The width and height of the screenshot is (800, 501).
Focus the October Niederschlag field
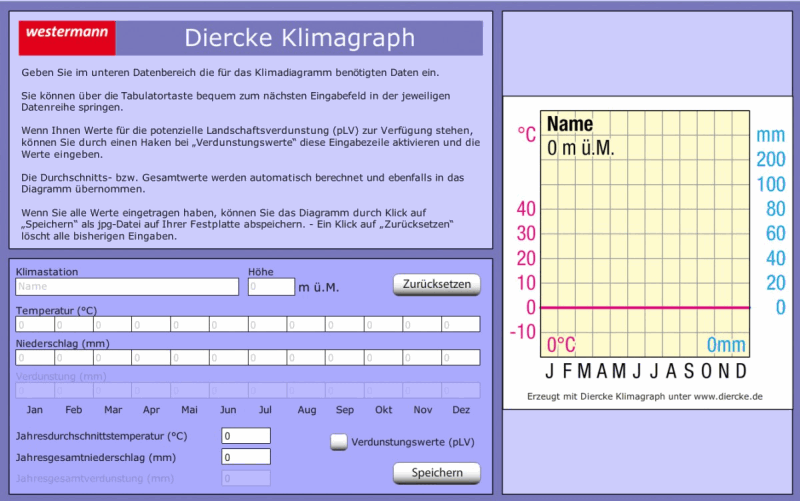click(384, 358)
